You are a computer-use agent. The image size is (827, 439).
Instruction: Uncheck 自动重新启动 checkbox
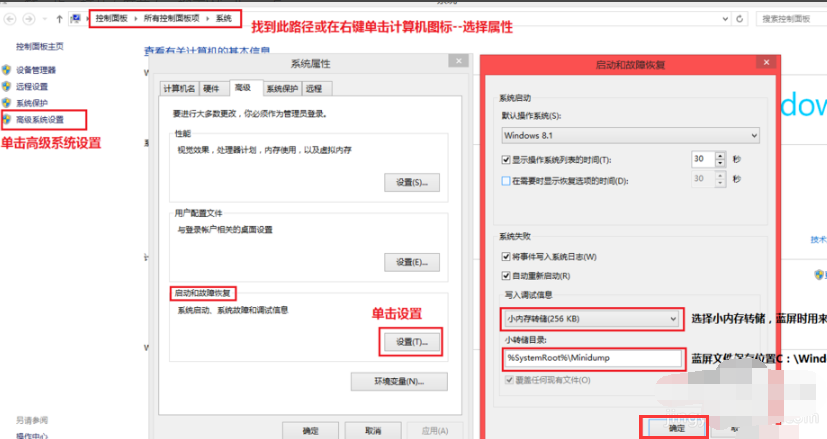pyautogui.click(x=506, y=275)
